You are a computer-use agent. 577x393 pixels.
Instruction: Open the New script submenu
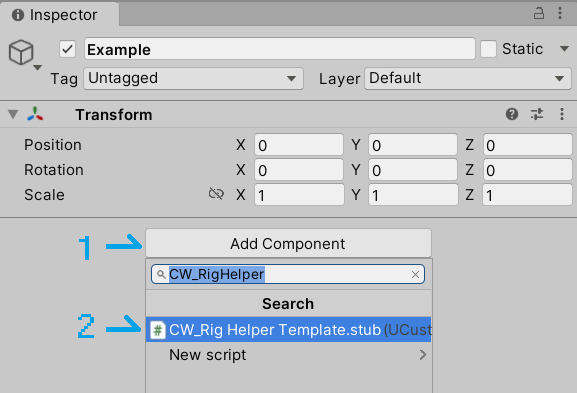coord(288,355)
